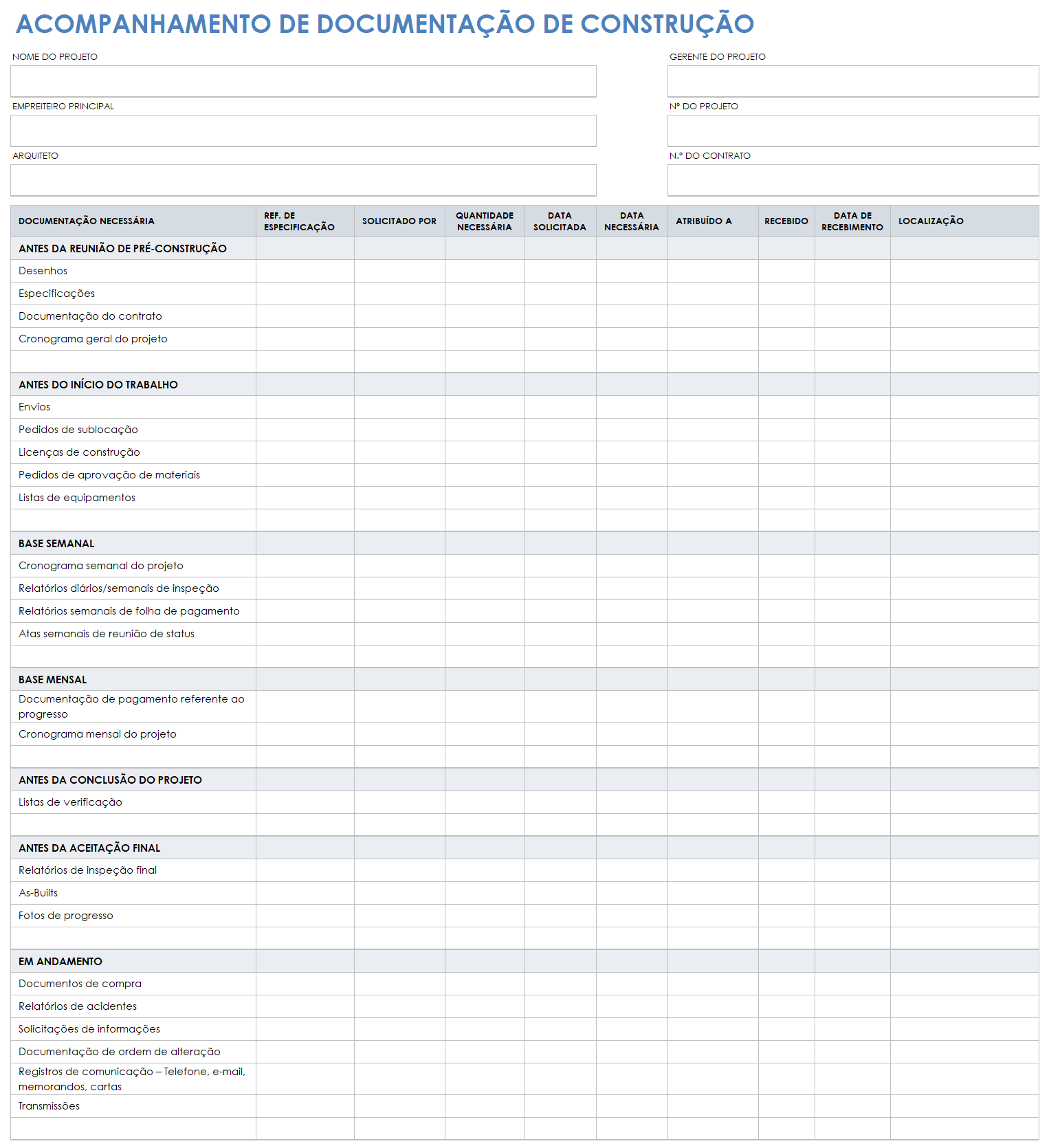Click the Nº do Projeto input field

tap(853, 131)
